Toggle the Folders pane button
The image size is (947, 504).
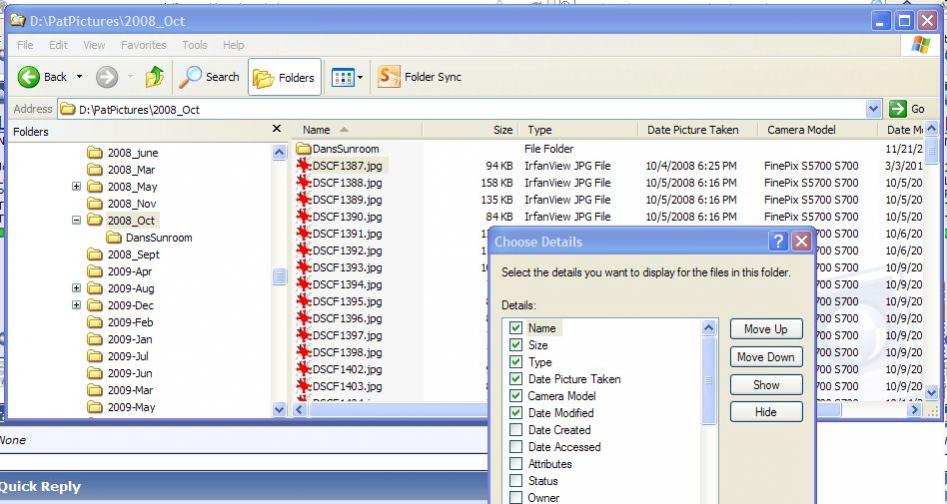coord(284,77)
